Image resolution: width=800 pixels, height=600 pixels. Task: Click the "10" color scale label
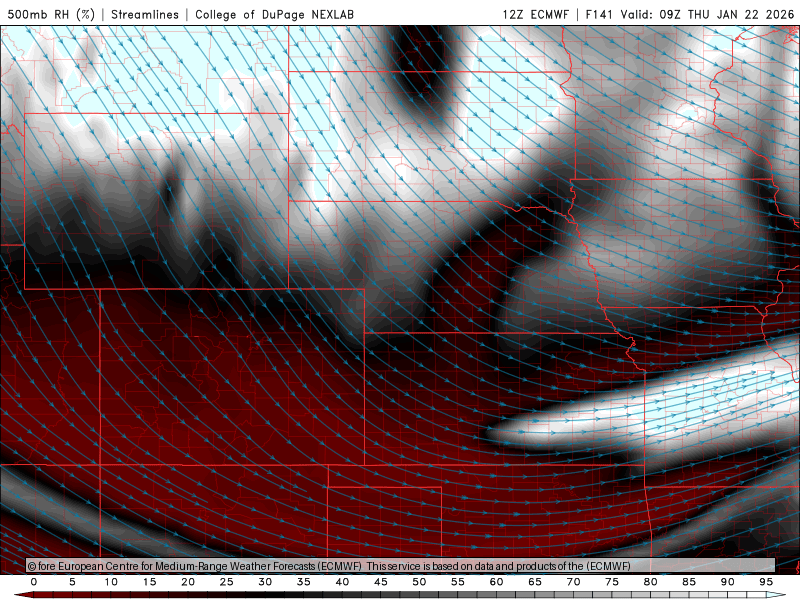111,582
